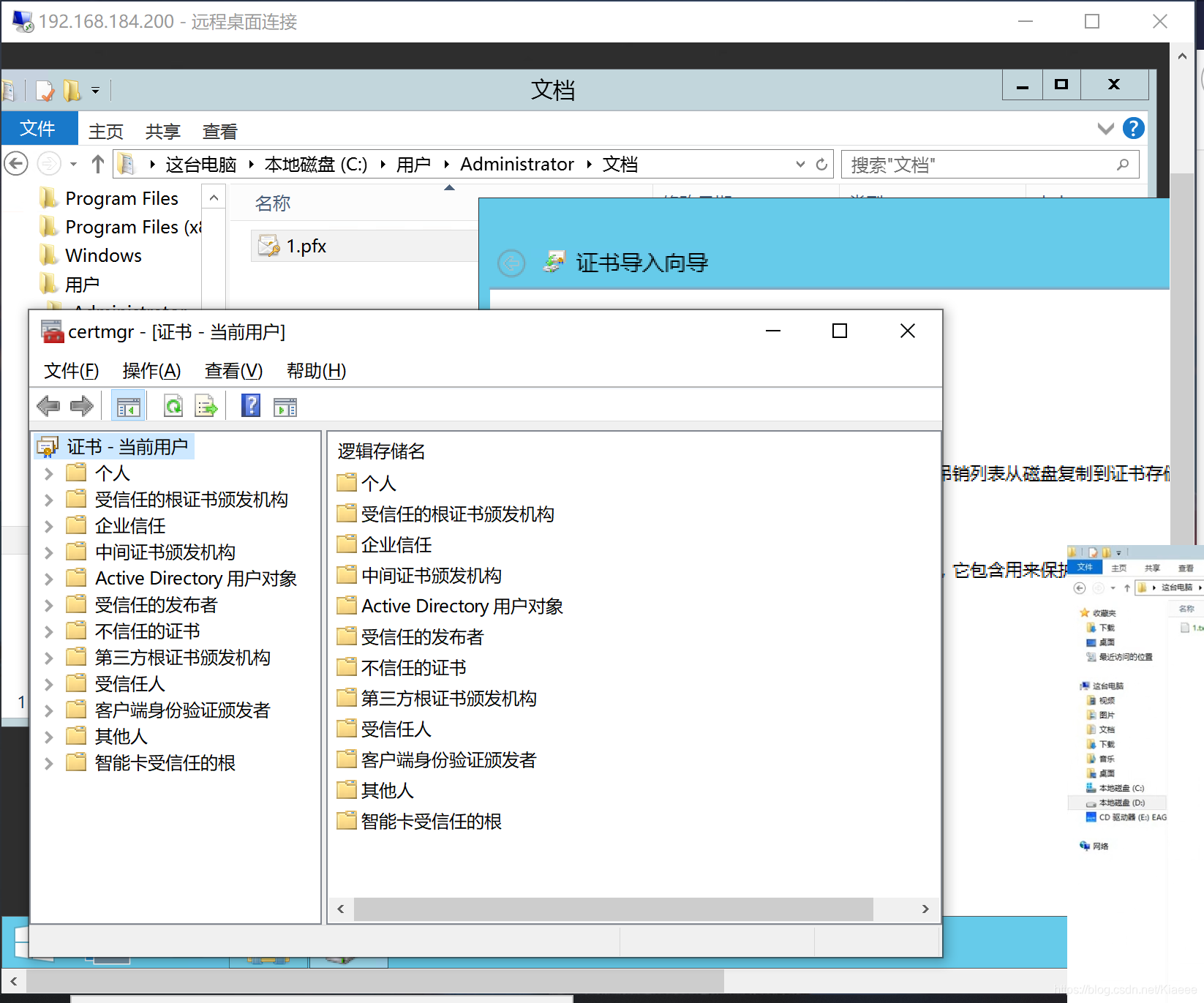The width and height of the screenshot is (1204, 1003).
Task: Open 企业信任 folder in right pane
Action: pos(385,545)
